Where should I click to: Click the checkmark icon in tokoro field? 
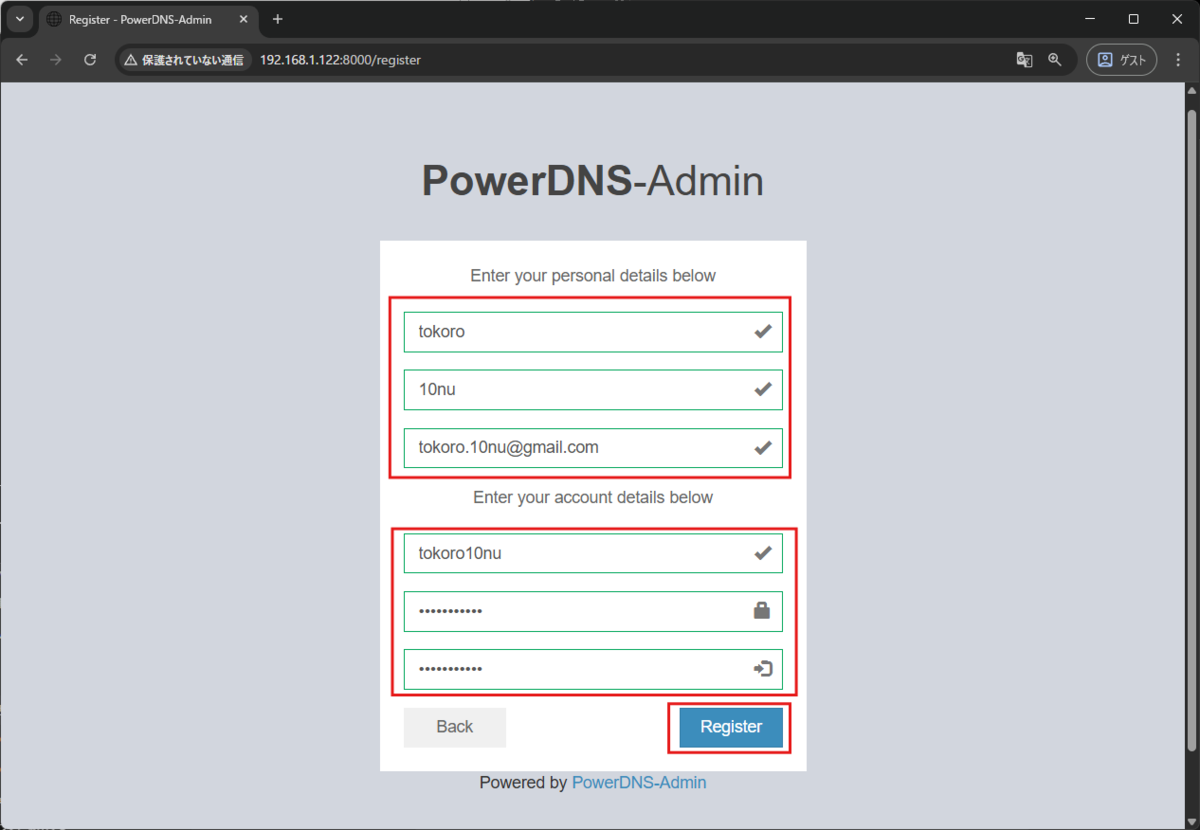(x=763, y=332)
